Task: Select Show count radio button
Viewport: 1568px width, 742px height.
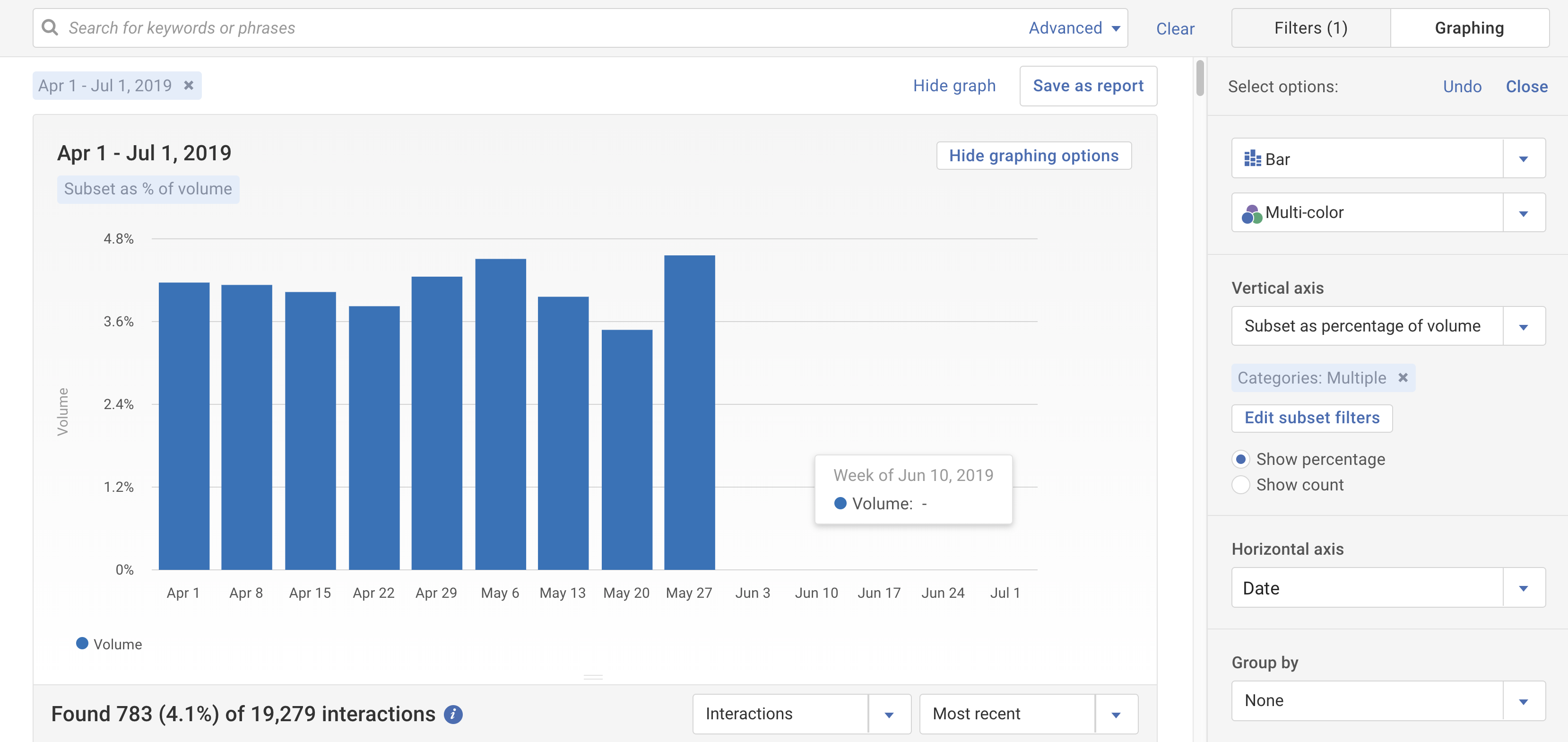Action: [x=1240, y=484]
